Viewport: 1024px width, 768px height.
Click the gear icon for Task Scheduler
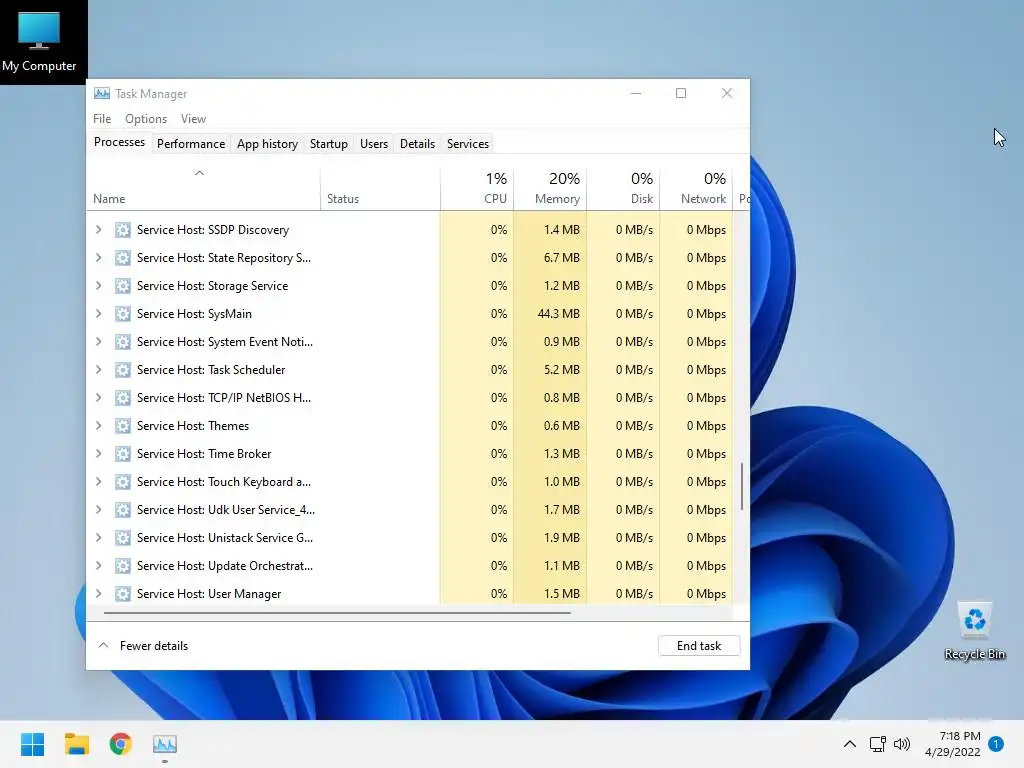point(123,370)
